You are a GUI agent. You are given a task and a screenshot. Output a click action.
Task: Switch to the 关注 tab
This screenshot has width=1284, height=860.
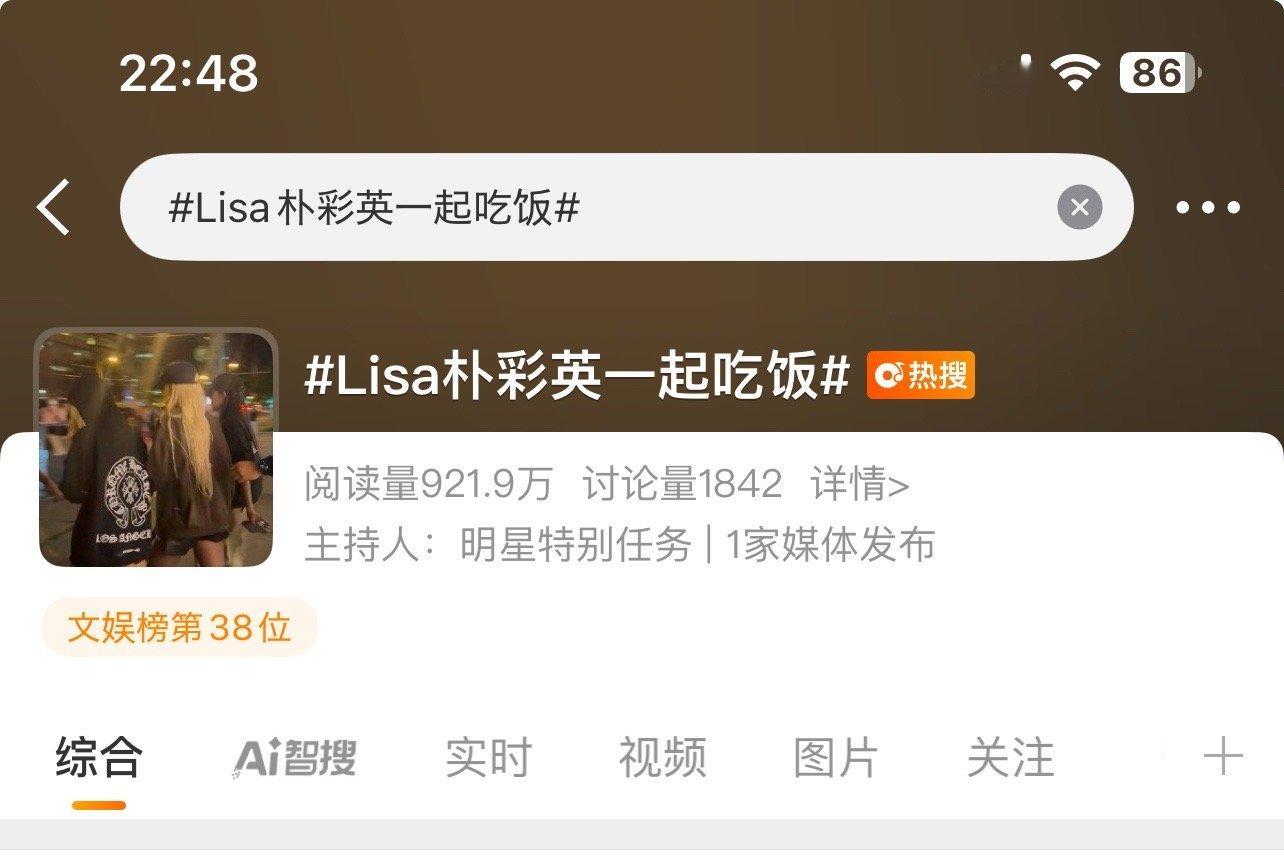(x=1010, y=758)
